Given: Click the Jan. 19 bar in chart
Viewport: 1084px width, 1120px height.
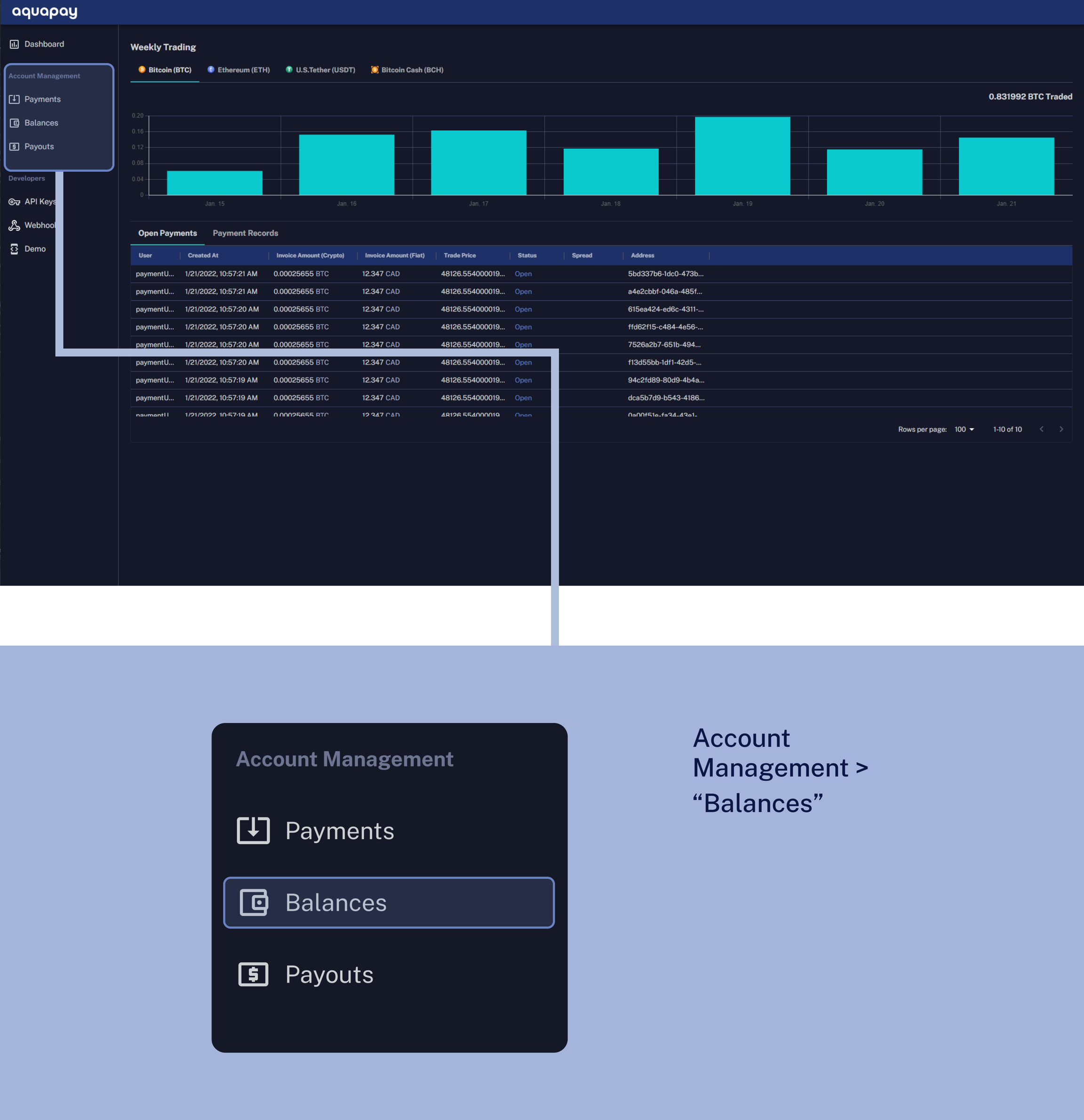Looking at the screenshot, I should click(742, 155).
